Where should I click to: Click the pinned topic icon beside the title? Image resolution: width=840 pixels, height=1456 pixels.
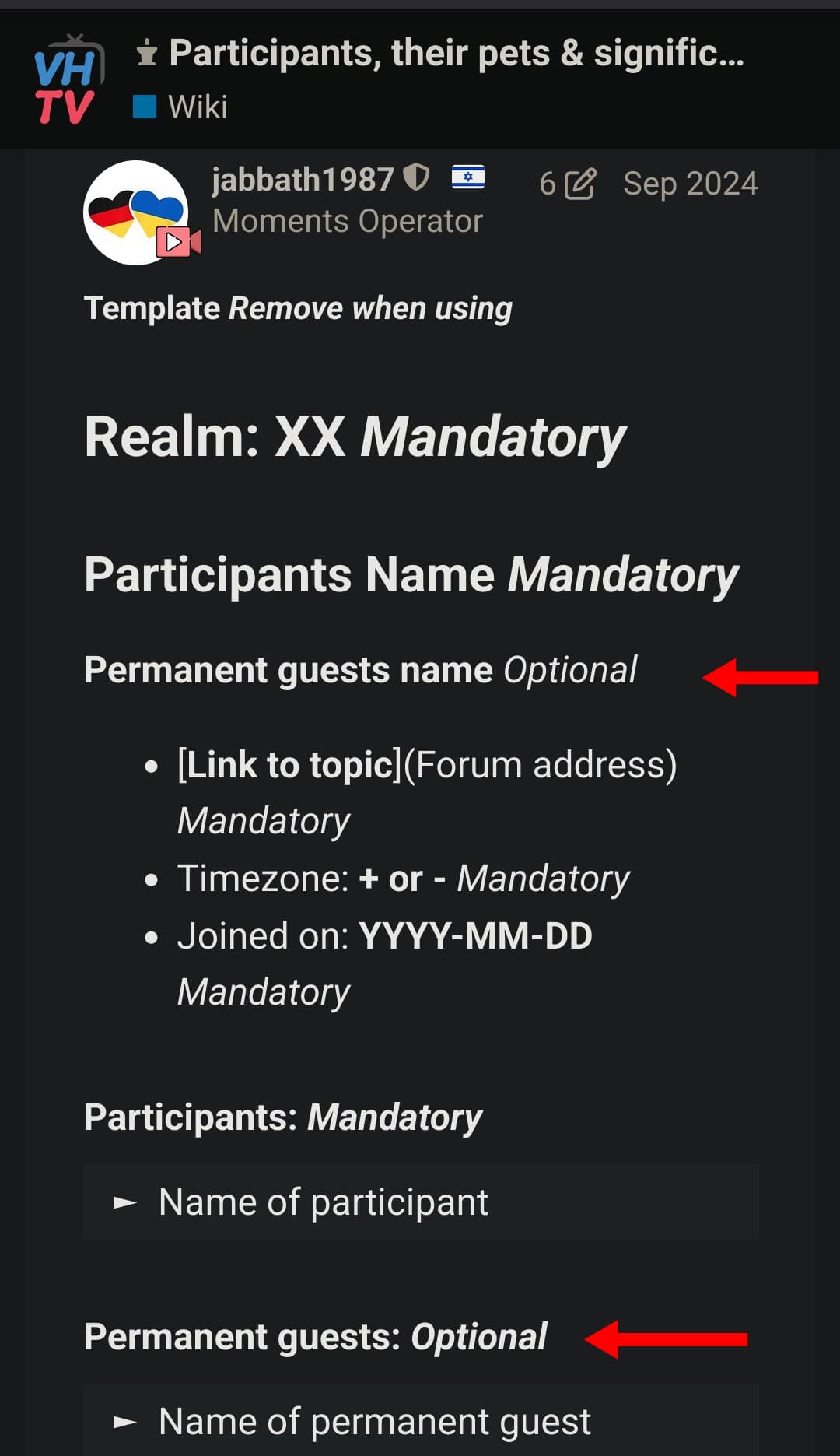[x=146, y=54]
